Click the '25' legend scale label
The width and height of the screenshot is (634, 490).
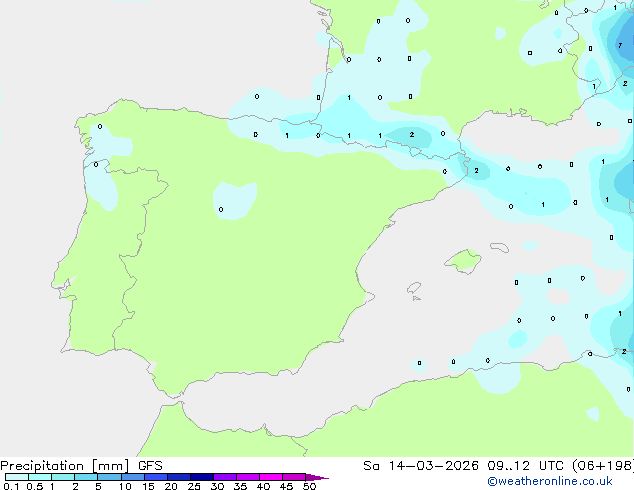tap(194, 486)
